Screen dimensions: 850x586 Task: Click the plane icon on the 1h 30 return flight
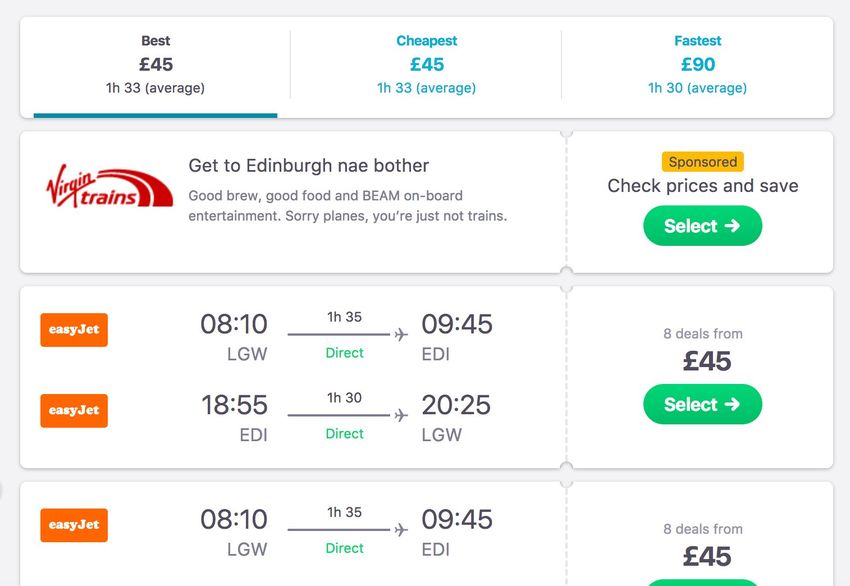(x=401, y=415)
